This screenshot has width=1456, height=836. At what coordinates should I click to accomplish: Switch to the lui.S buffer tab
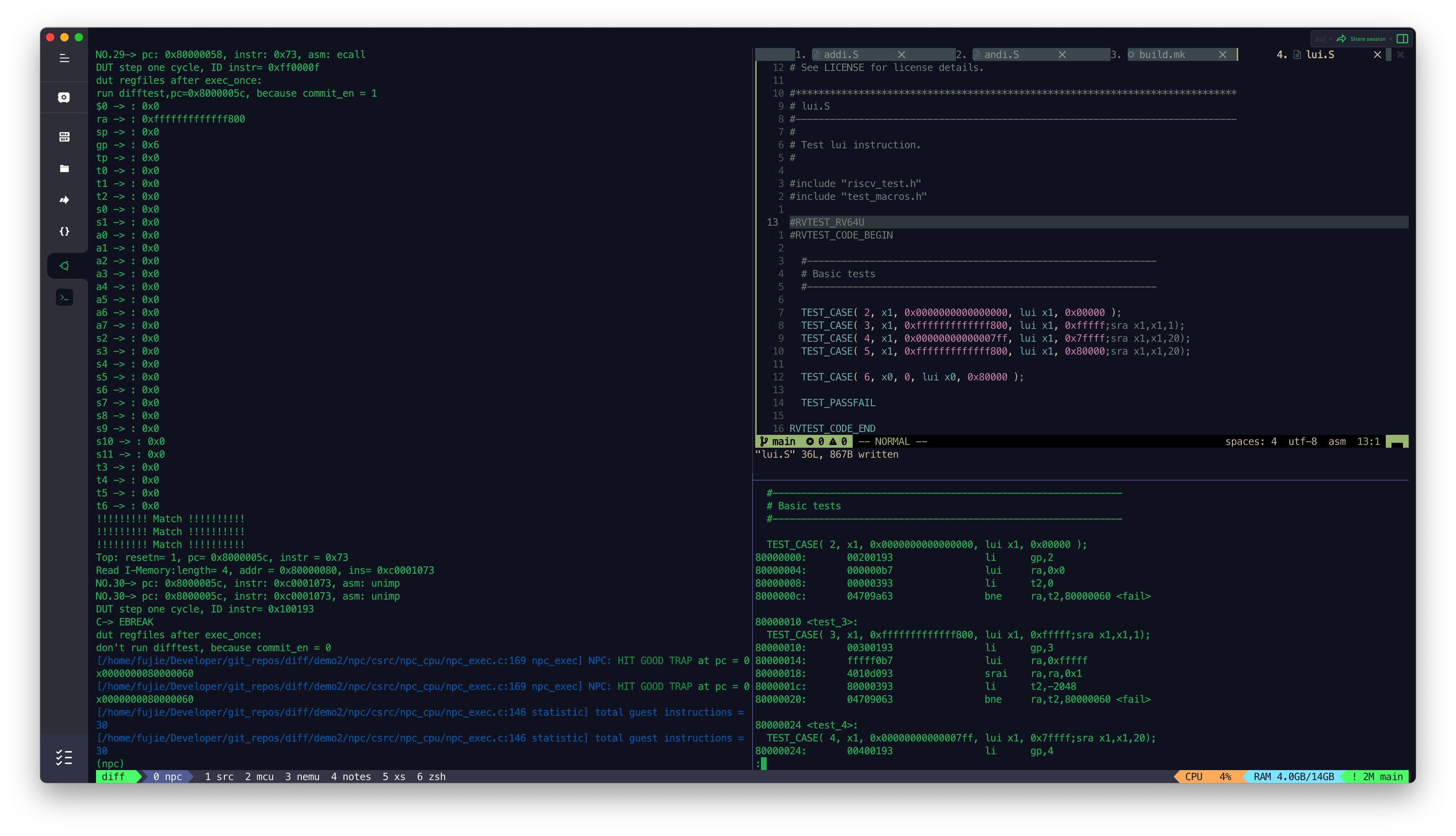1319,54
